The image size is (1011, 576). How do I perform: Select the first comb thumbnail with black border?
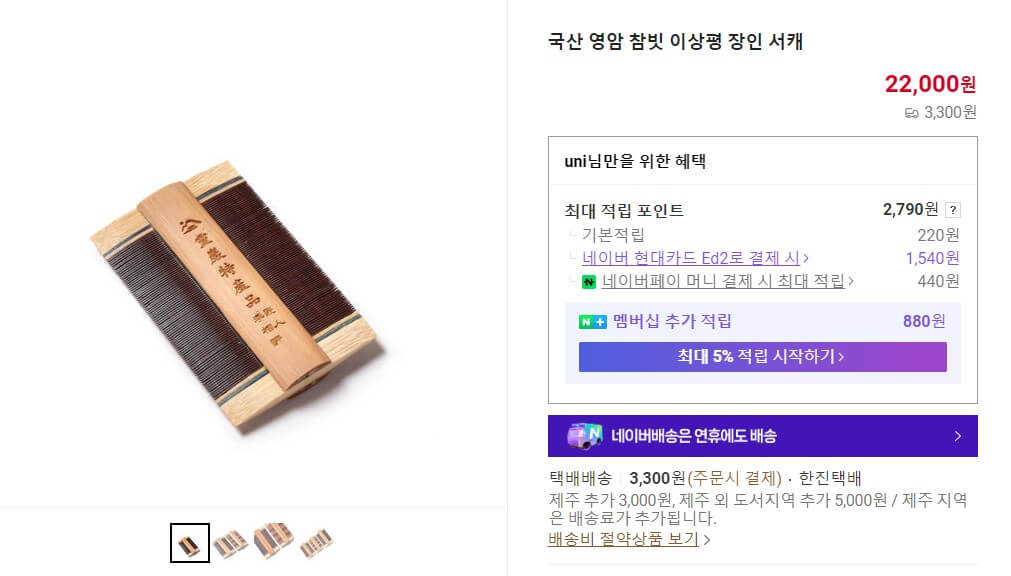click(x=189, y=543)
